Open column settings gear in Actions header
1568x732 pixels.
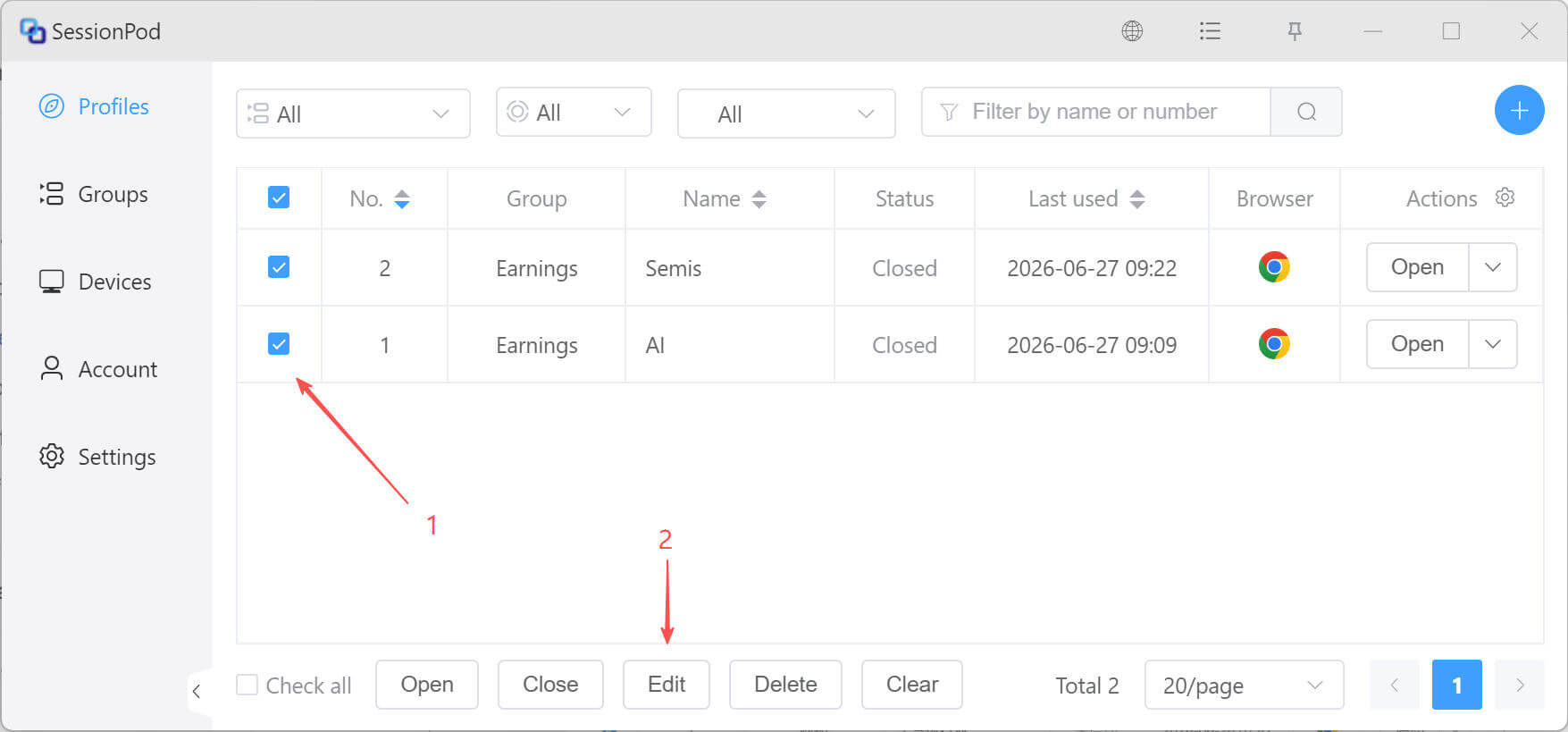[1505, 198]
